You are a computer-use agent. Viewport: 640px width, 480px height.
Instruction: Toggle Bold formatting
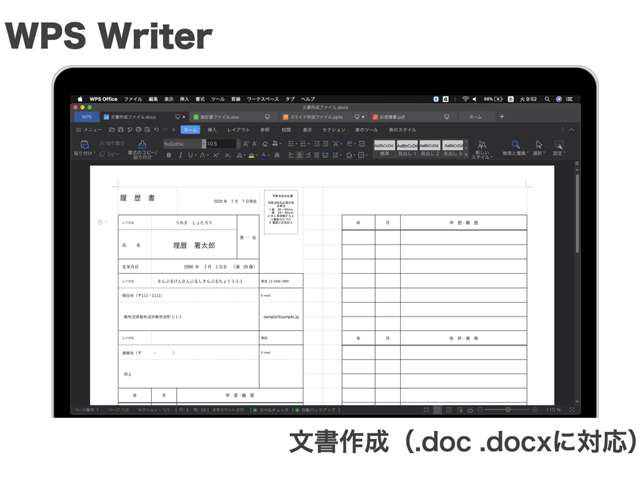(x=169, y=155)
